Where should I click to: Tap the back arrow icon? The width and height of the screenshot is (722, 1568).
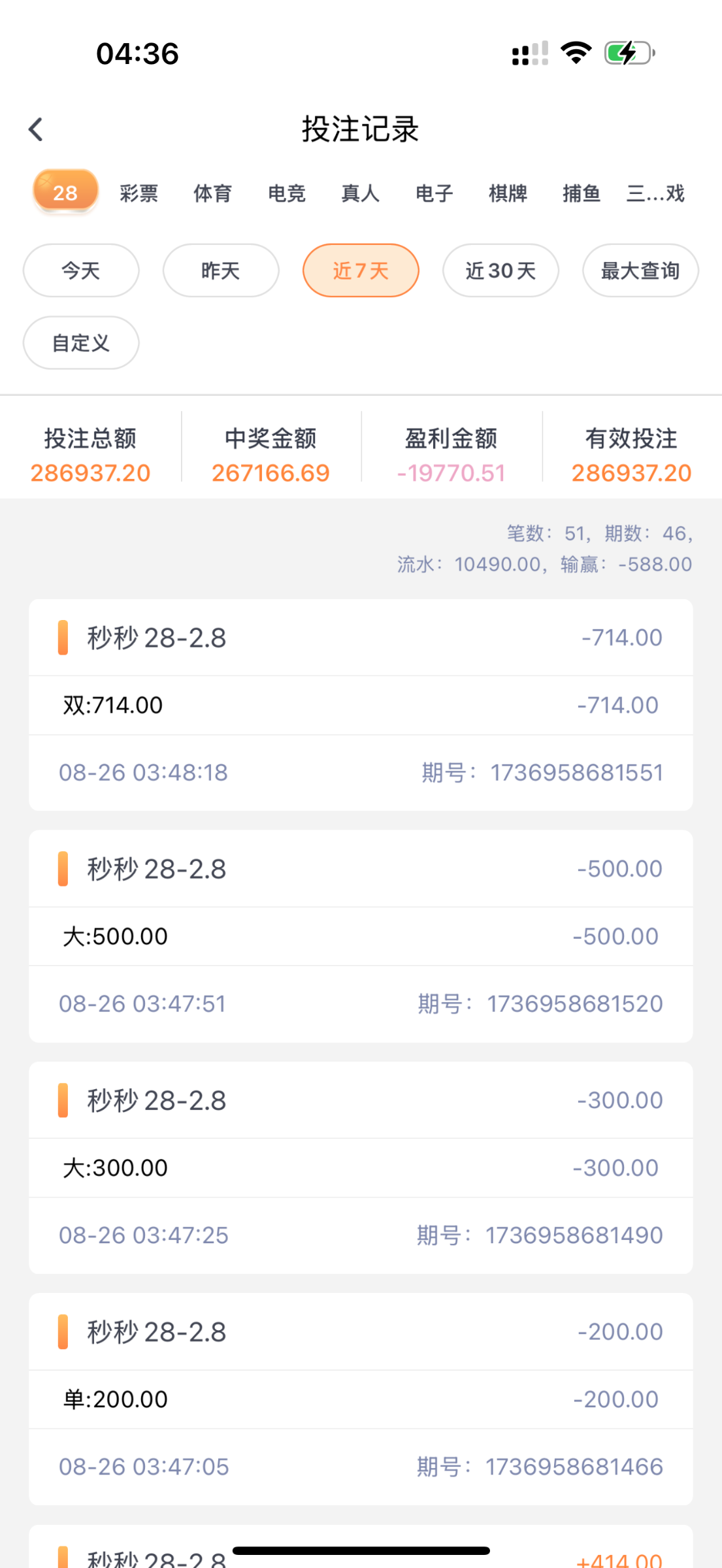[37, 129]
